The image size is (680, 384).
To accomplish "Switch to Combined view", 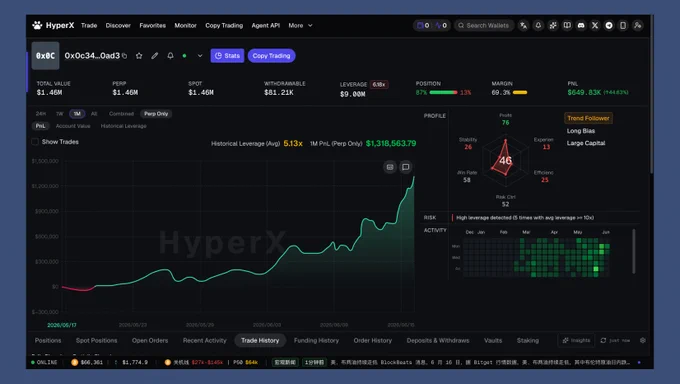I will [x=121, y=114].
